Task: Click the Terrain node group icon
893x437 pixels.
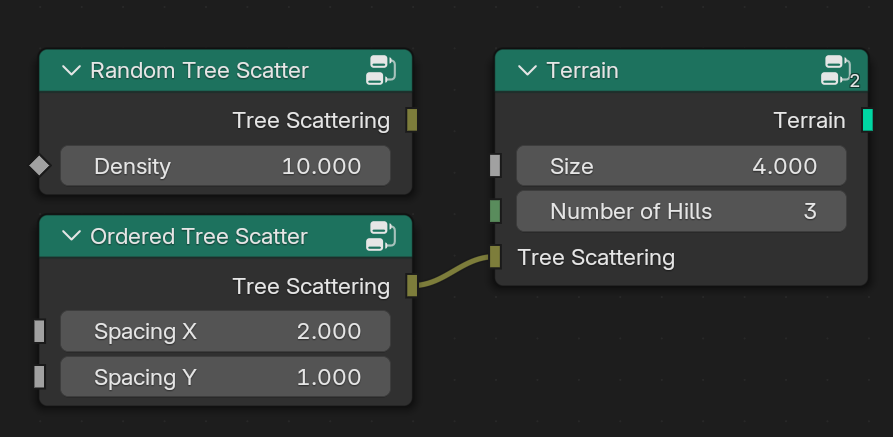Action: point(838,70)
